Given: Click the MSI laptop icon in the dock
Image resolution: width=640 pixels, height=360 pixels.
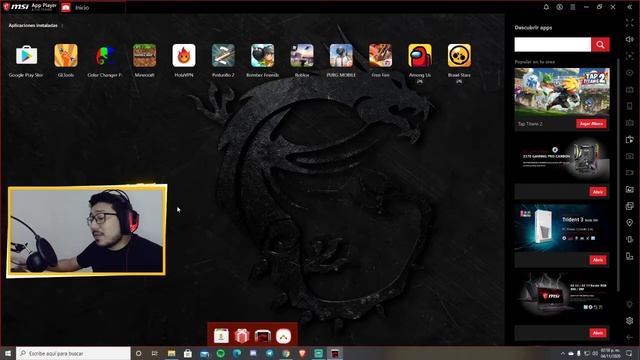Looking at the screenshot, I should [x=262, y=336].
